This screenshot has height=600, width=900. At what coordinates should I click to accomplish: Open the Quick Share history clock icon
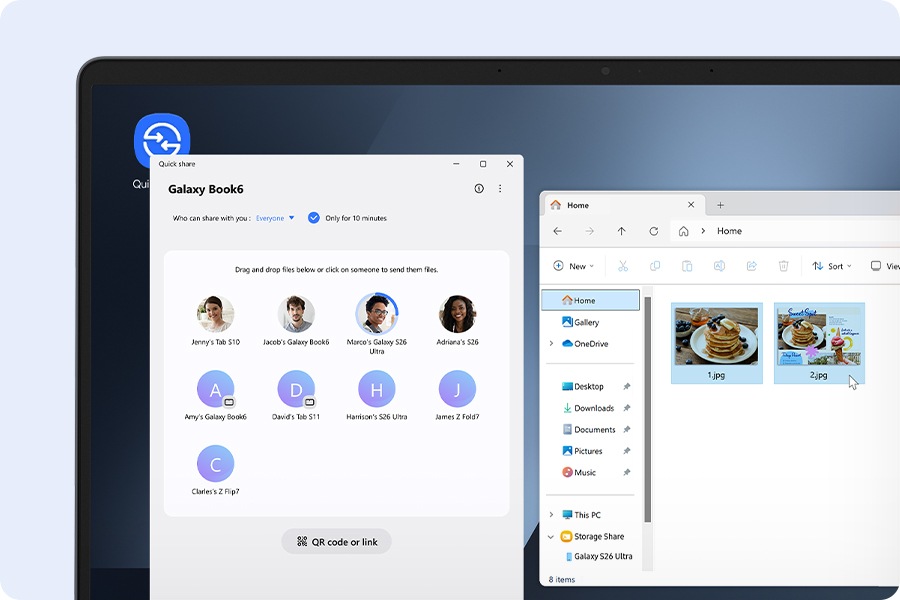[x=479, y=188]
